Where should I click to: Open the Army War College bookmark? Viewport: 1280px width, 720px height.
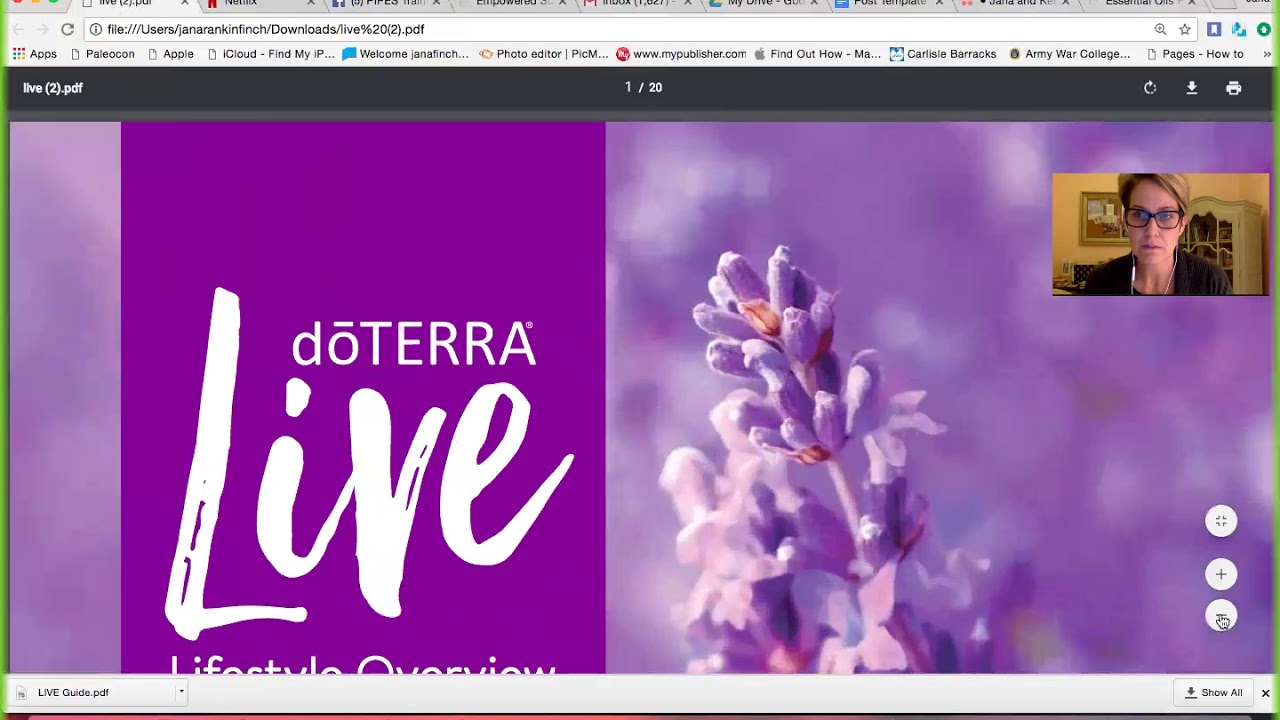click(x=1069, y=54)
